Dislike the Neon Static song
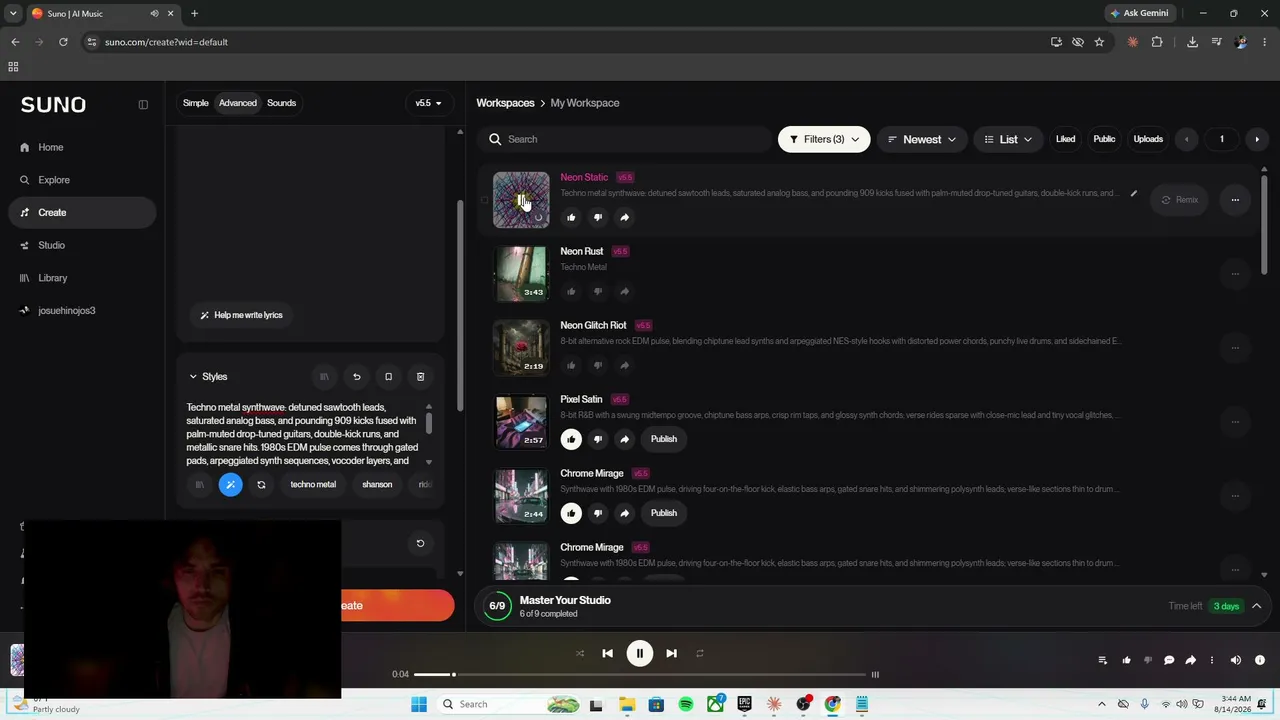 click(x=598, y=217)
